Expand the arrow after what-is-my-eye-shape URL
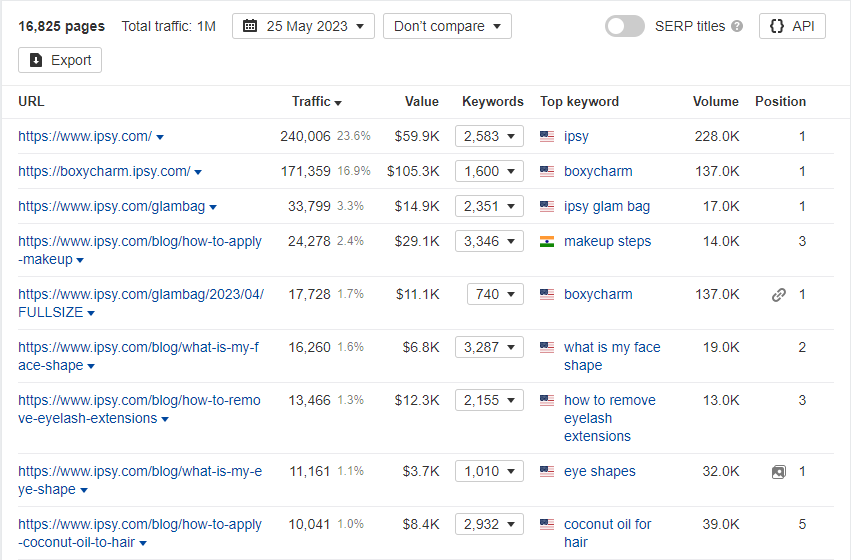This screenshot has width=851, height=560. (84, 490)
